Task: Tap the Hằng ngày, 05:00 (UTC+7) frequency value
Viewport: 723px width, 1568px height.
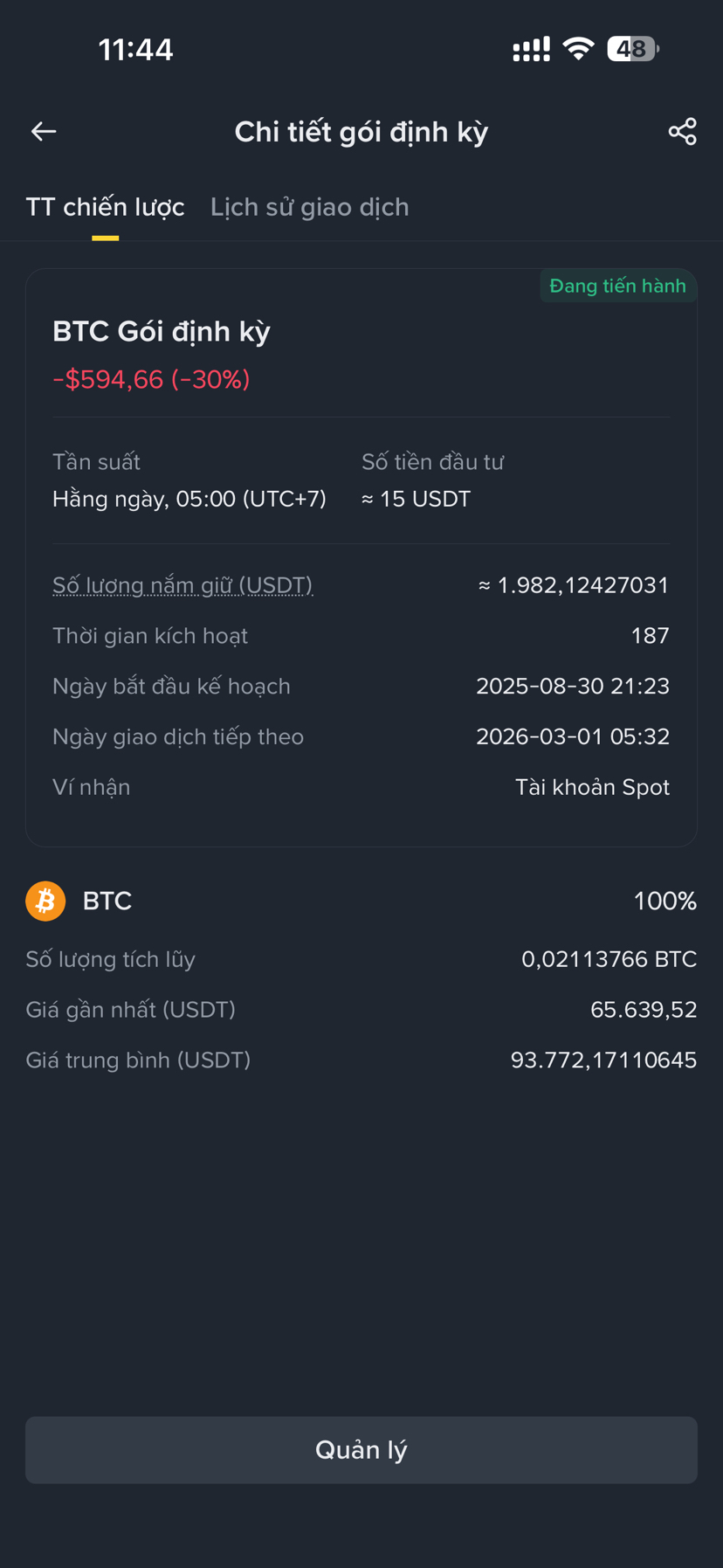Action: pyautogui.click(x=189, y=499)
